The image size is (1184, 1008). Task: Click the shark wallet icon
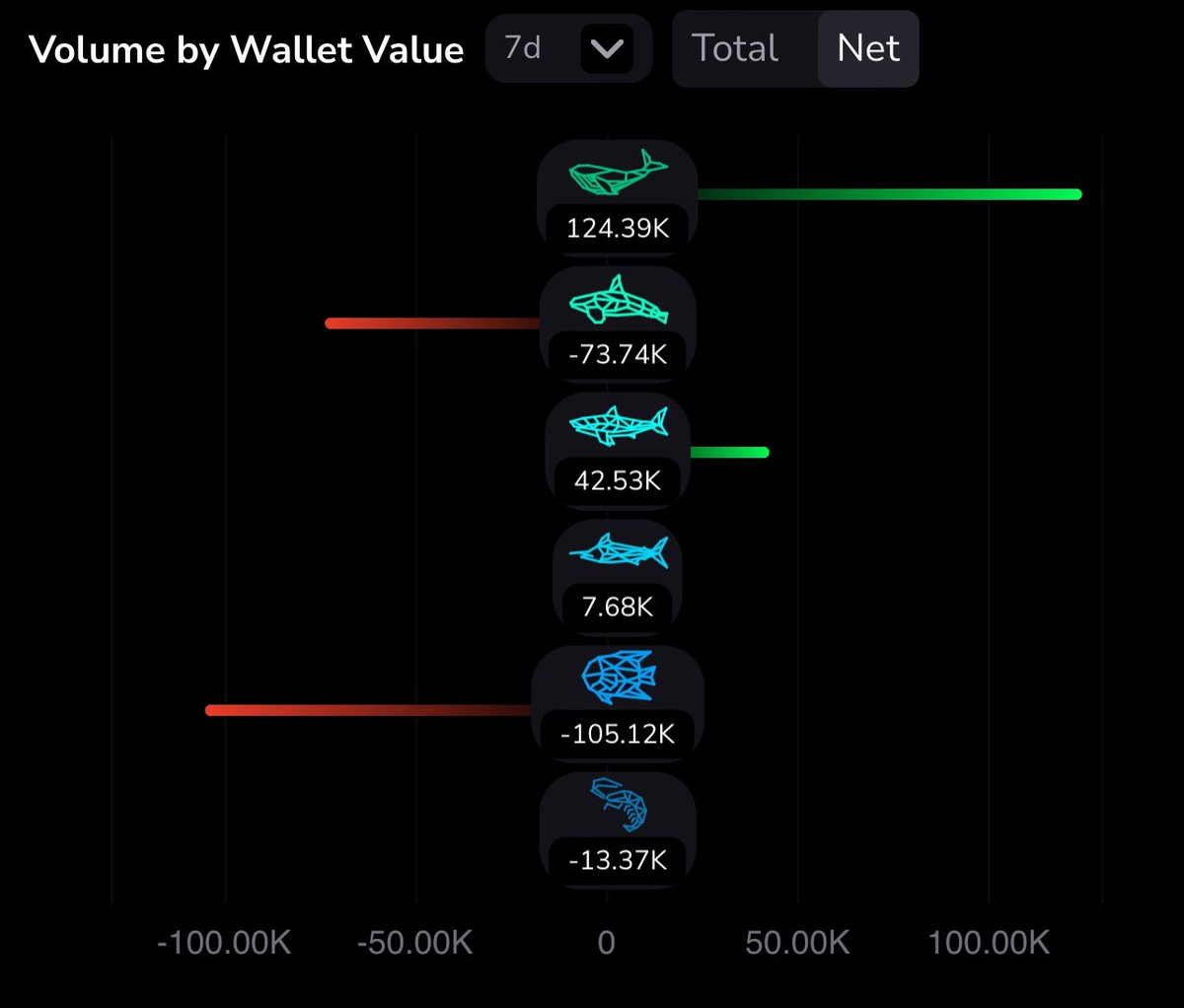point(618,425)
